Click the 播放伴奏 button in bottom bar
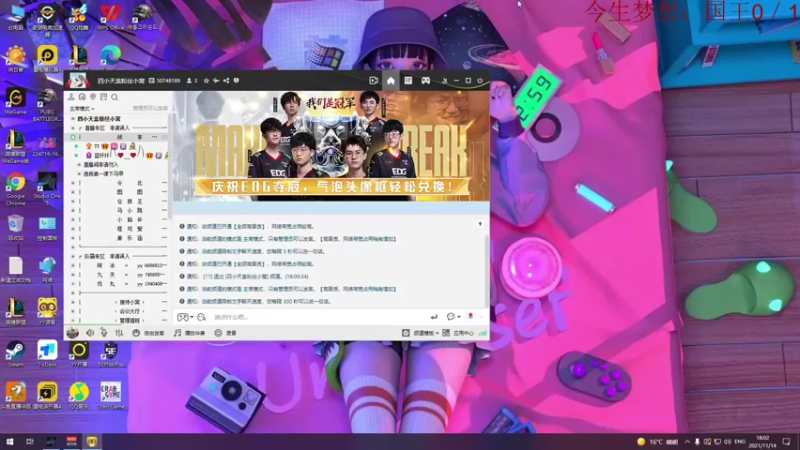The width and height of the screenshot is (800, 450). pos(189,333)
